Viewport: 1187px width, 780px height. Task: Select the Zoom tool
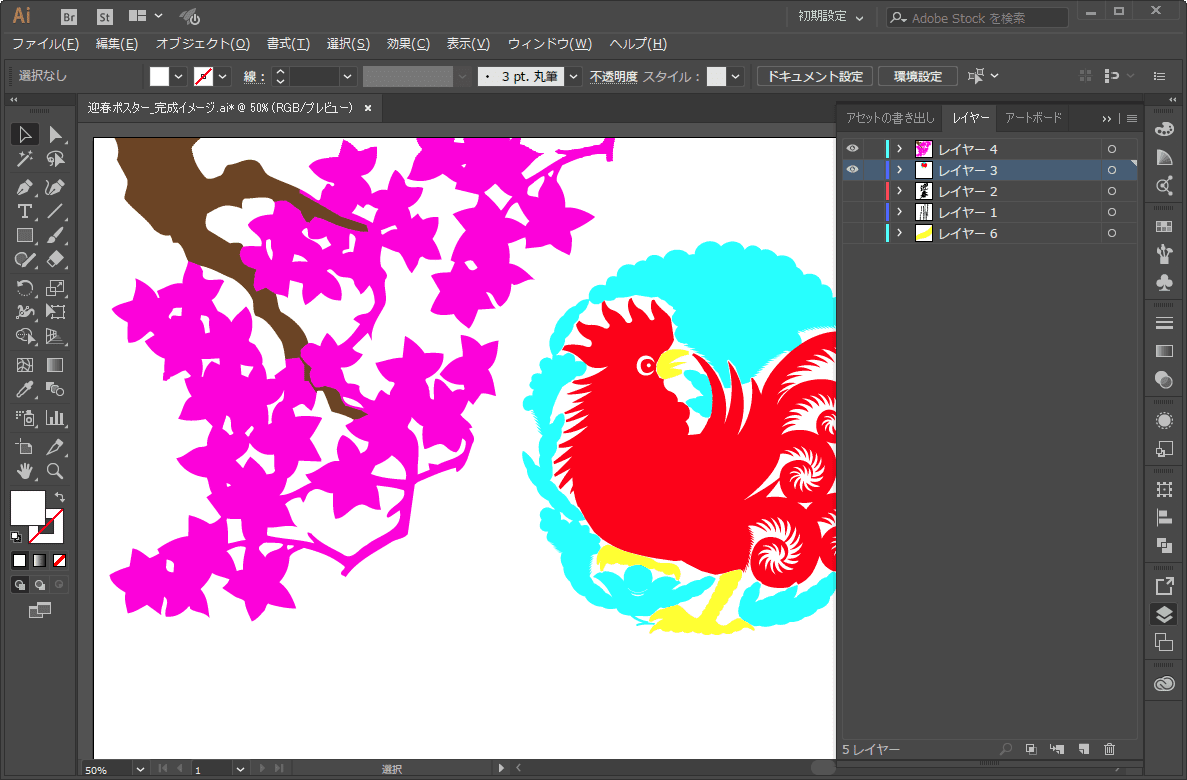tap(55, 471)
